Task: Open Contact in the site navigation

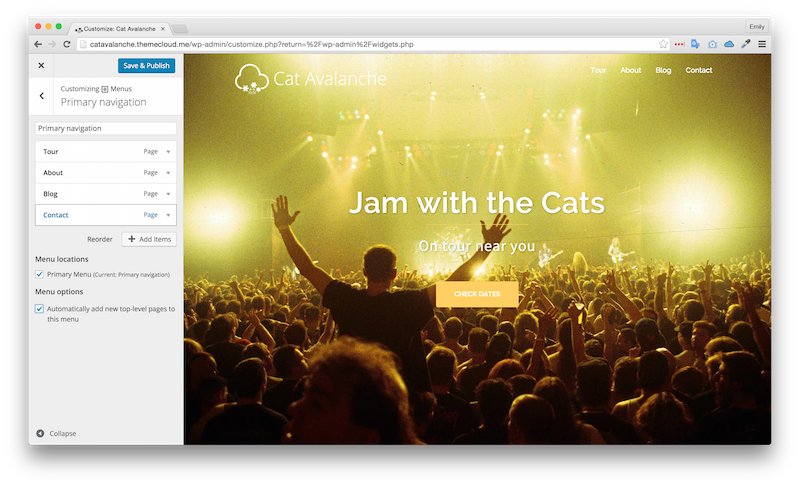Action: (698, 70)
